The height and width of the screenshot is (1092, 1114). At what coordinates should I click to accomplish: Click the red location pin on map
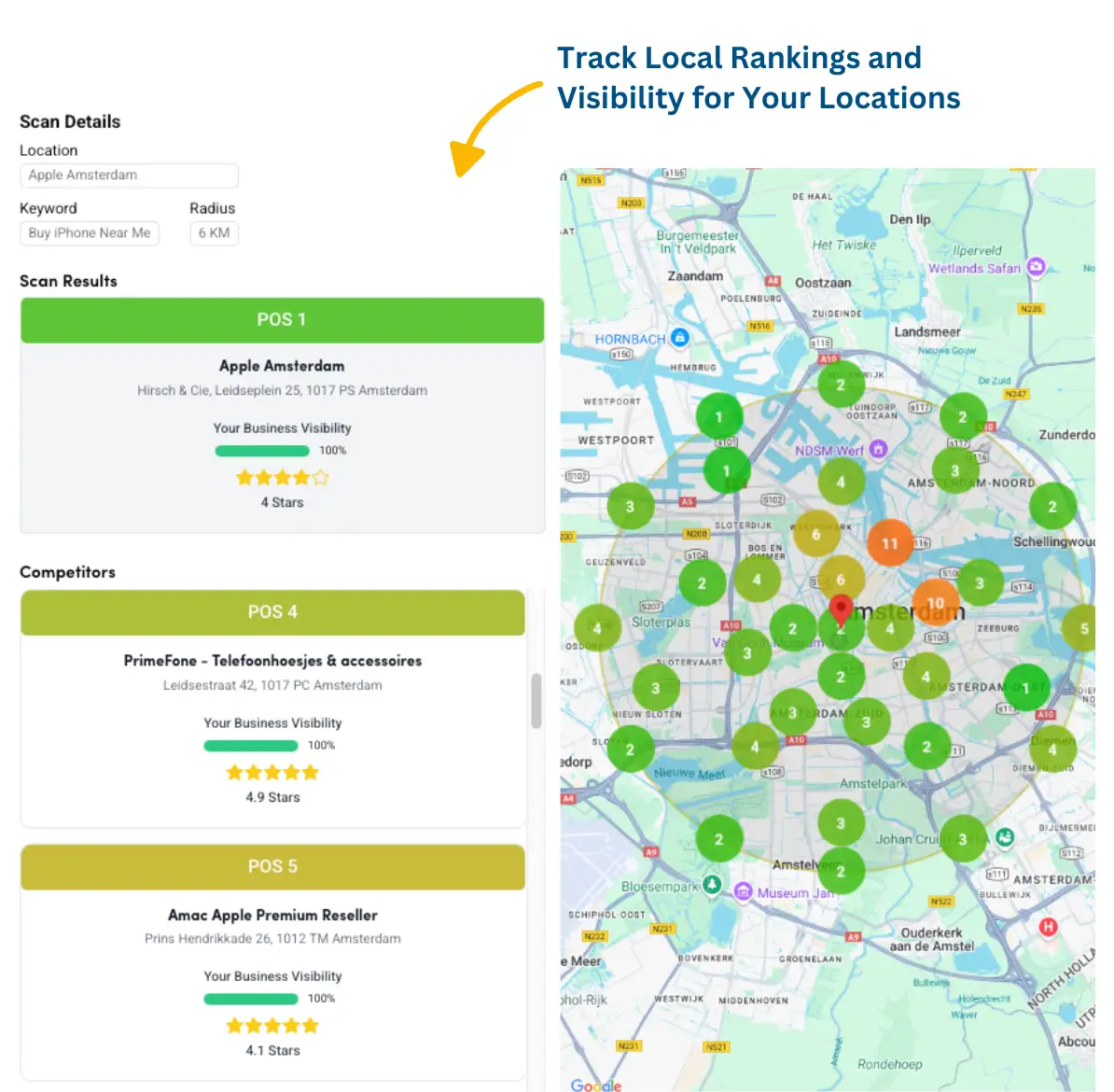tap(841, 609)
